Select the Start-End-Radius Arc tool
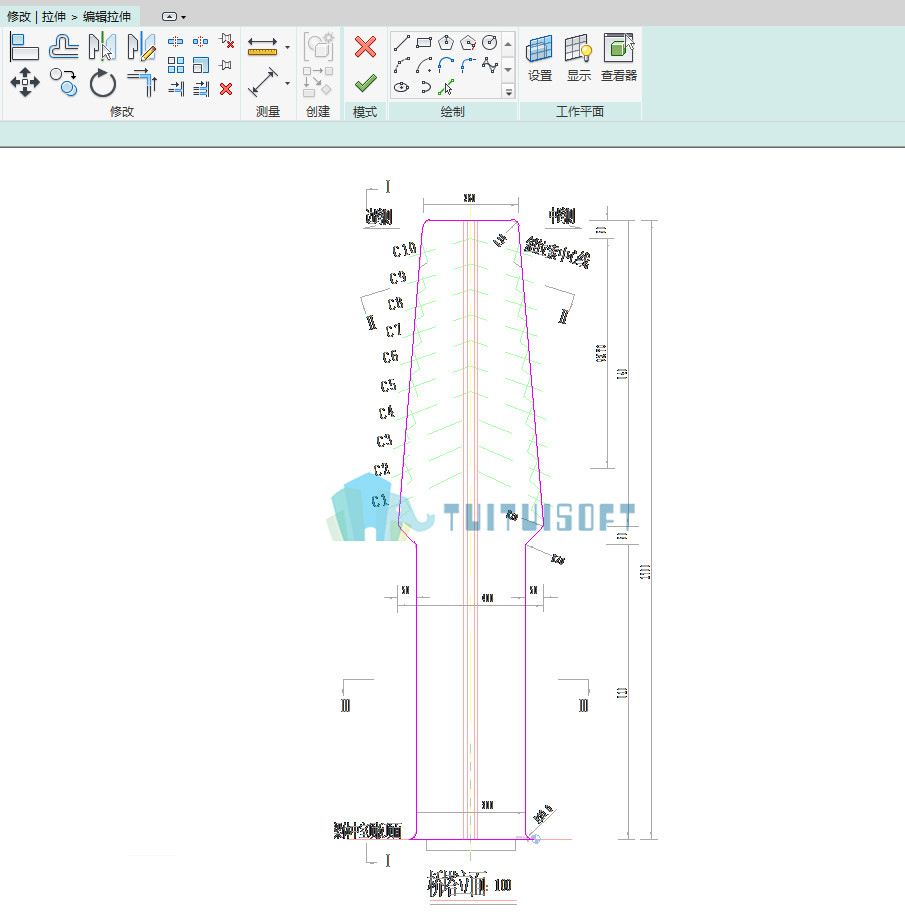 coord(402,65)
